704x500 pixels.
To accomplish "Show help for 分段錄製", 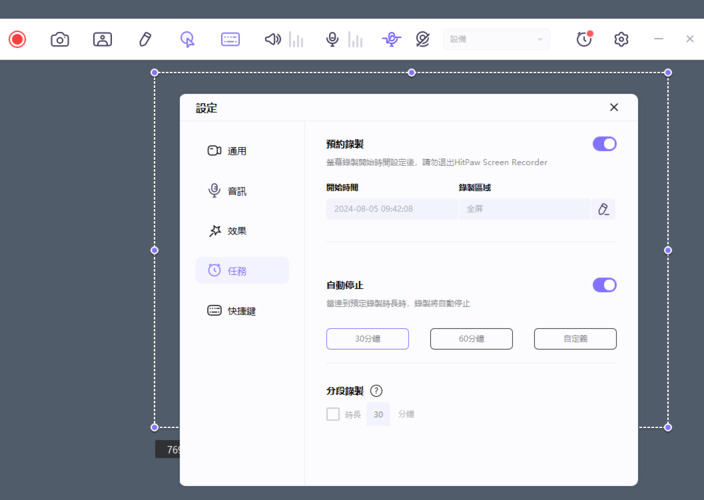I will coord(376,391).
